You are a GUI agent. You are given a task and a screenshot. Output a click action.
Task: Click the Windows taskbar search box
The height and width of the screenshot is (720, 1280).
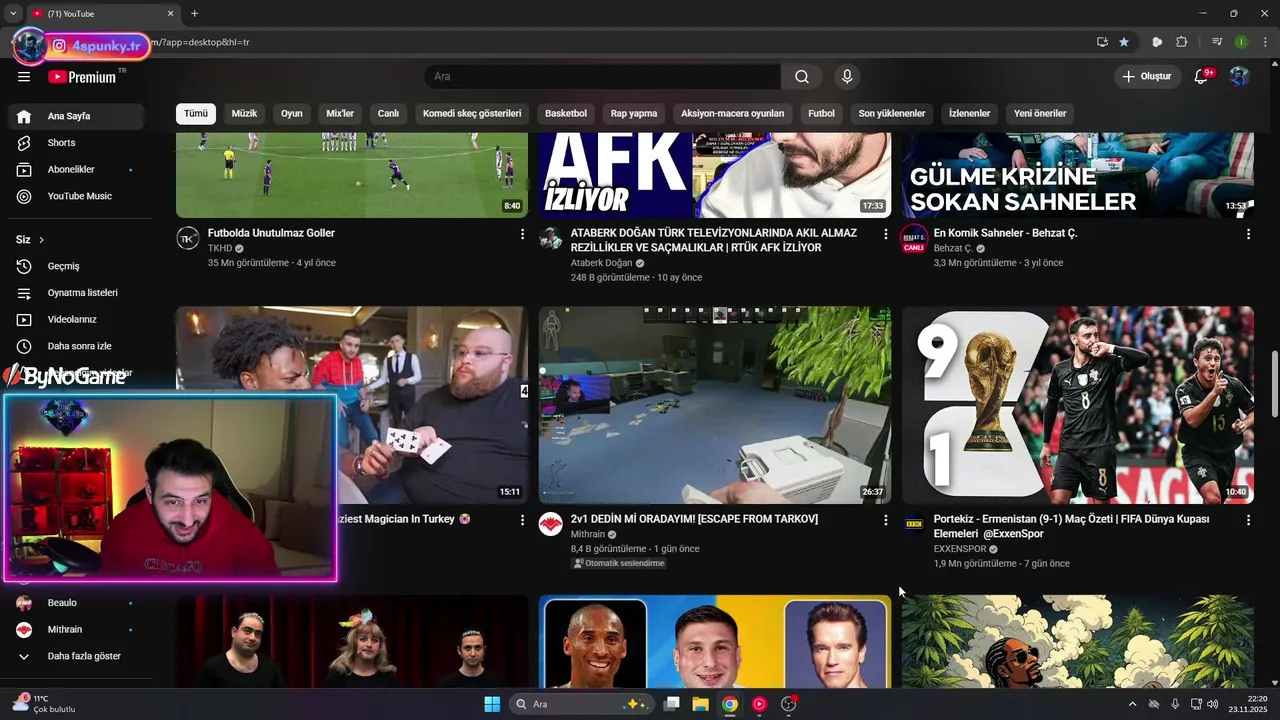[x=583, y=704]
